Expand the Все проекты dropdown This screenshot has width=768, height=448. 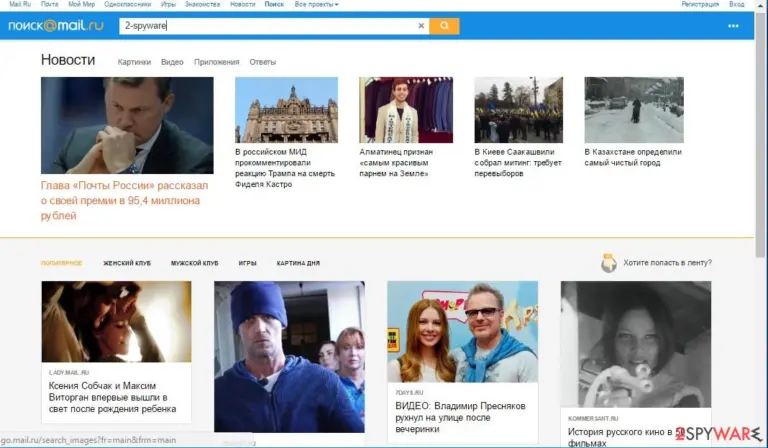click(x=316, y=4)
